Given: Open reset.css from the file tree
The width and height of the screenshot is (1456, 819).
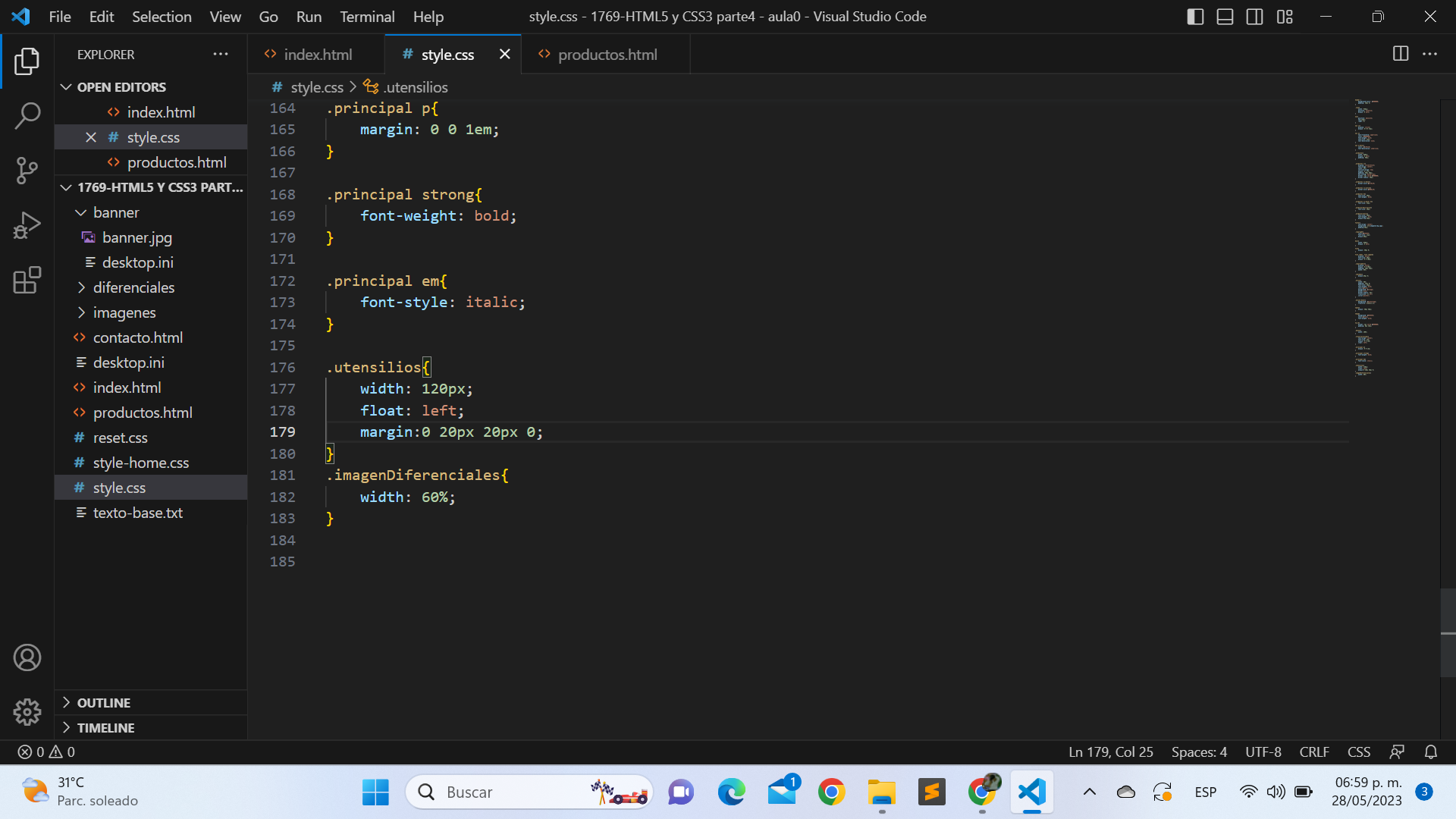Looking at the screenshot, I should tap(151, 438).
